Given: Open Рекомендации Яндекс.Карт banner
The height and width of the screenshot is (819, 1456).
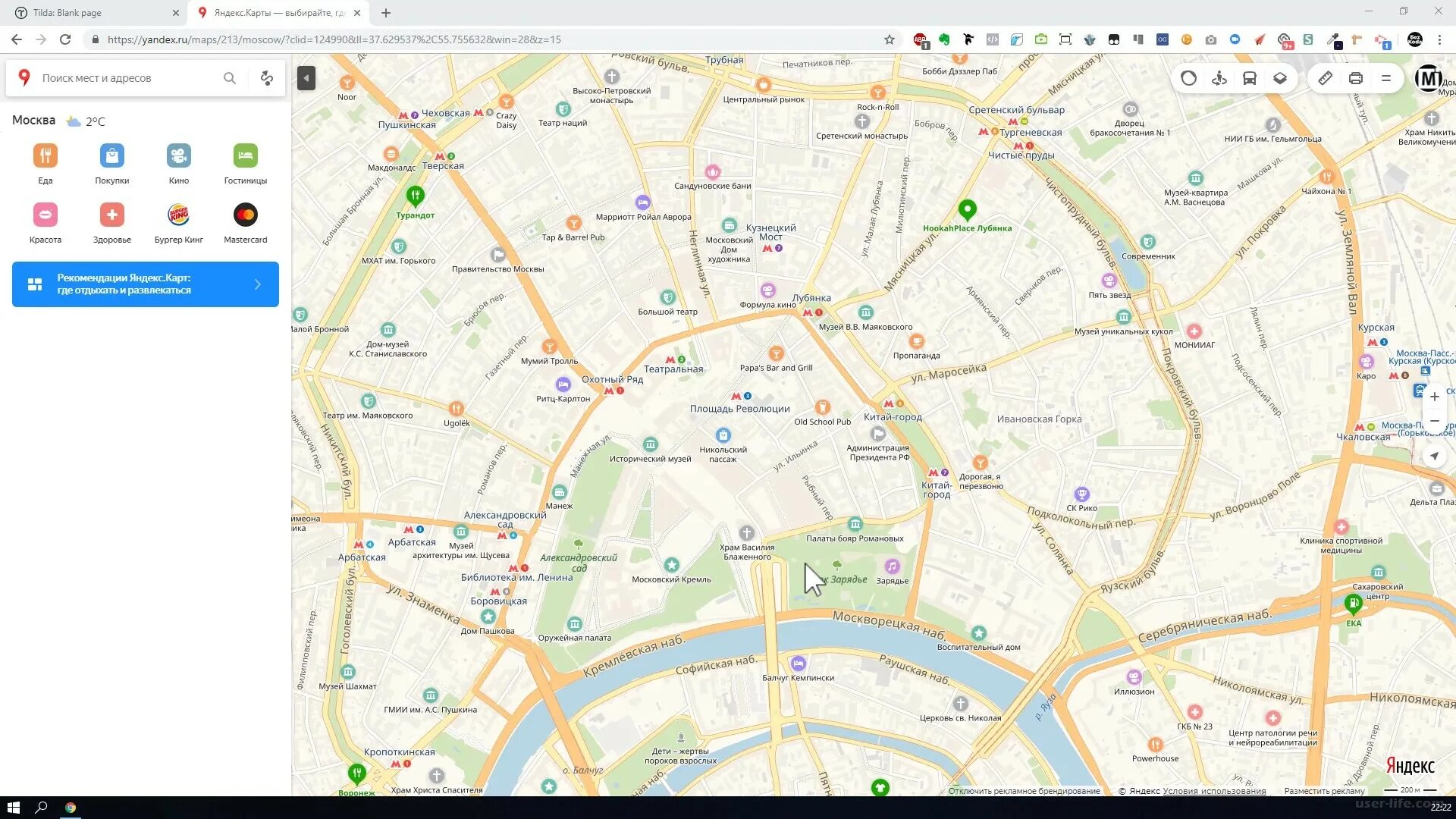Looking at the screenshot, I should click(146, 284).
